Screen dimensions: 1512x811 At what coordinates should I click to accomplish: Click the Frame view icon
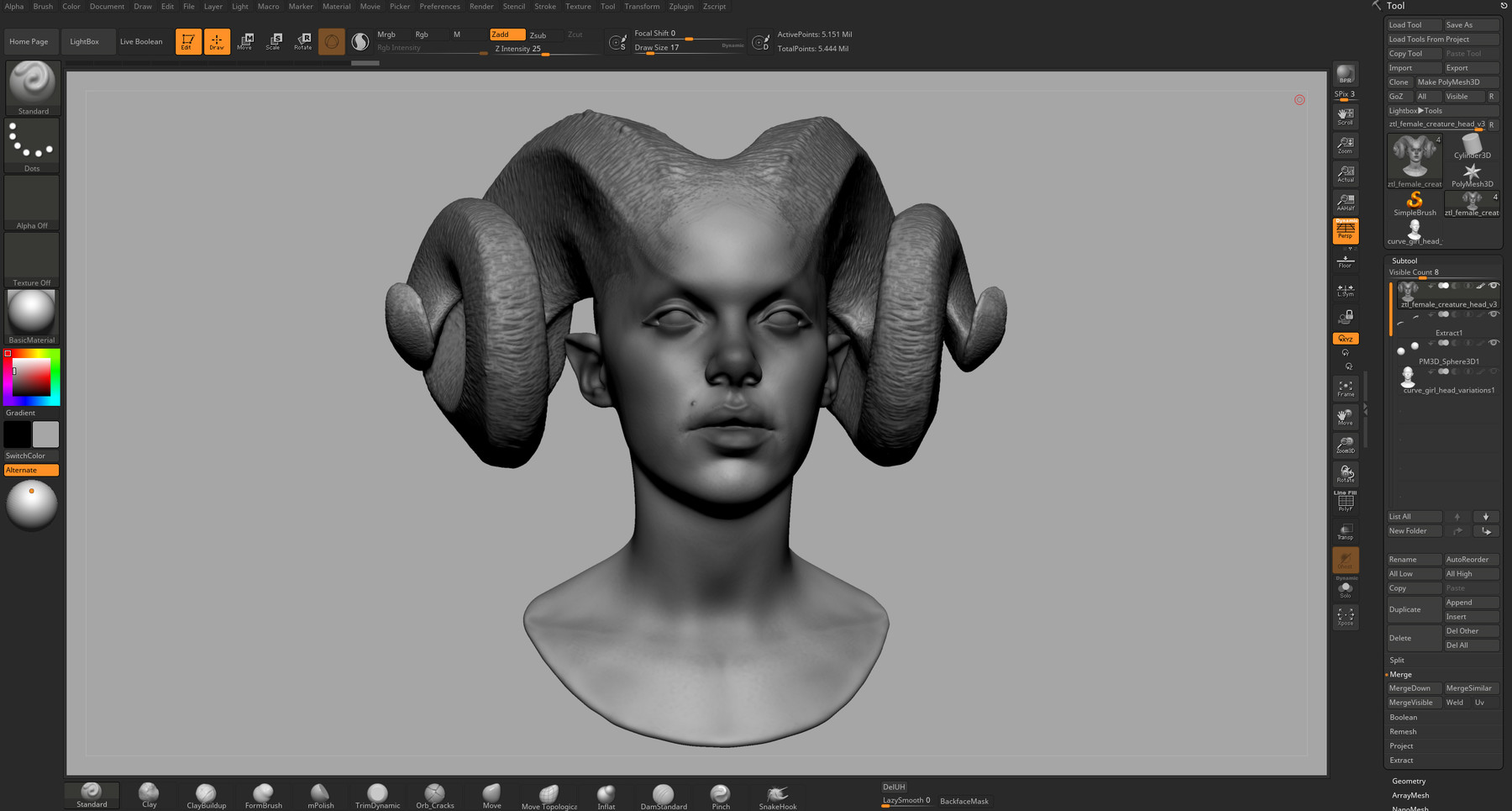coord(1345,388)
